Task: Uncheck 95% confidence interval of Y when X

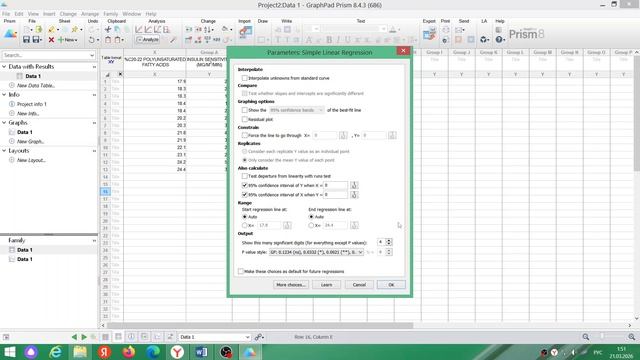Action: pos(244,185)
